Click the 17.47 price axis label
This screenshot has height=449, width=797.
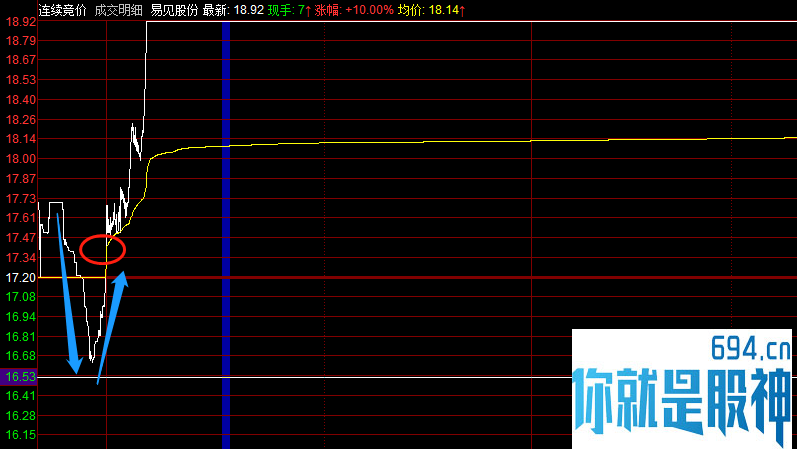21,237
